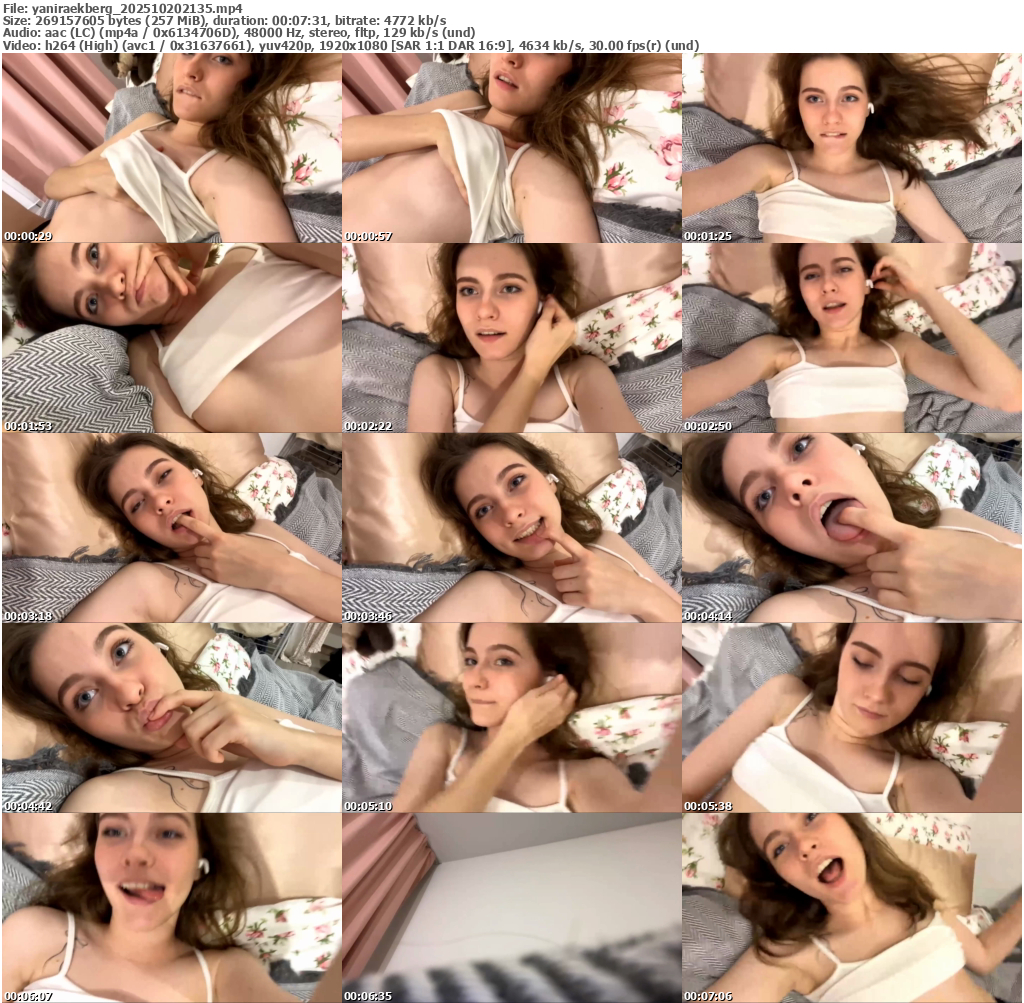The image size is (1024, 1003).
Task: Open the frame stamped 00:04:42
Action: [171, 718]
